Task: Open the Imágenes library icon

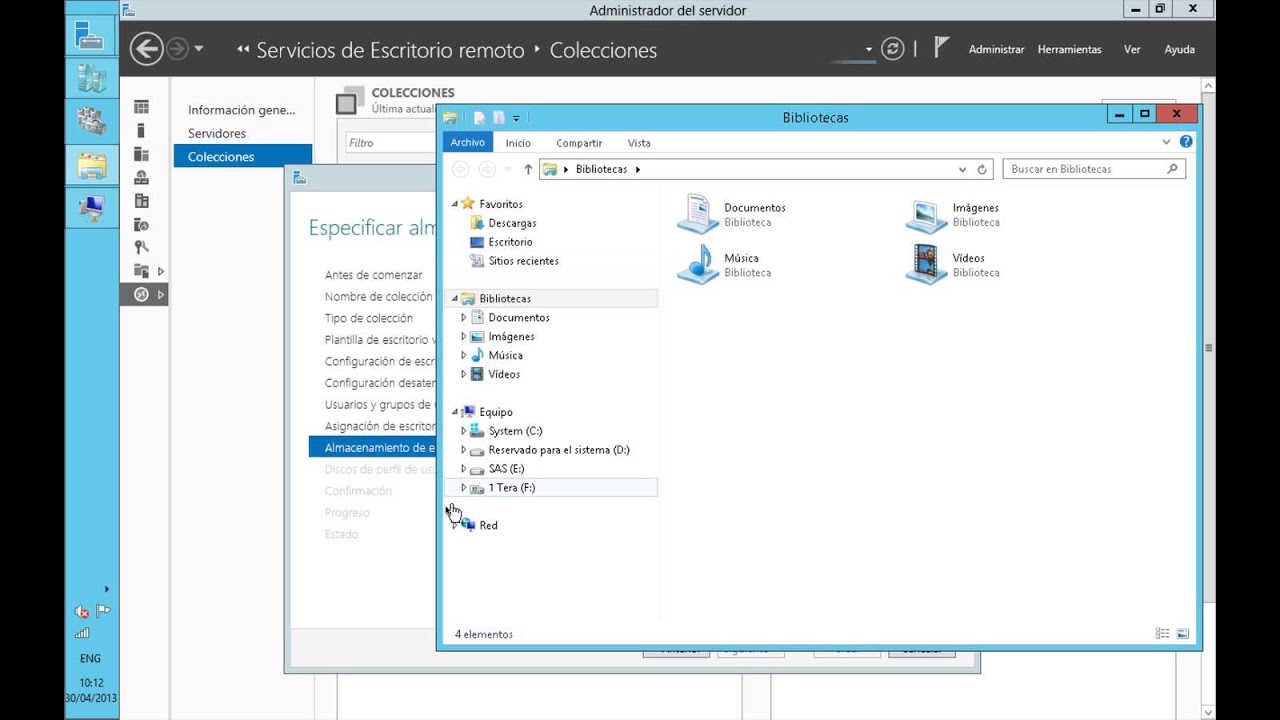Action: [x=926, y=214]
